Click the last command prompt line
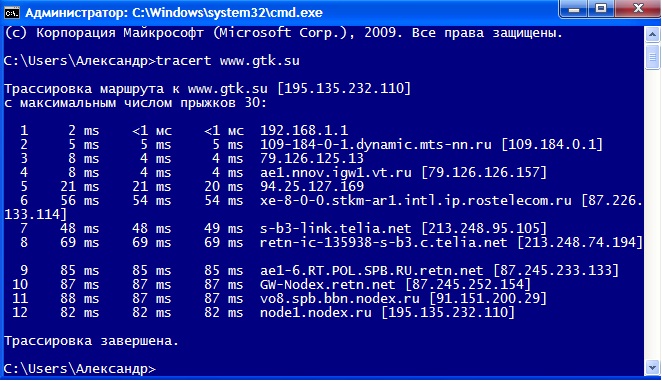Image resolution: width=662 pixels, height=381 pixels. [80, 368]
